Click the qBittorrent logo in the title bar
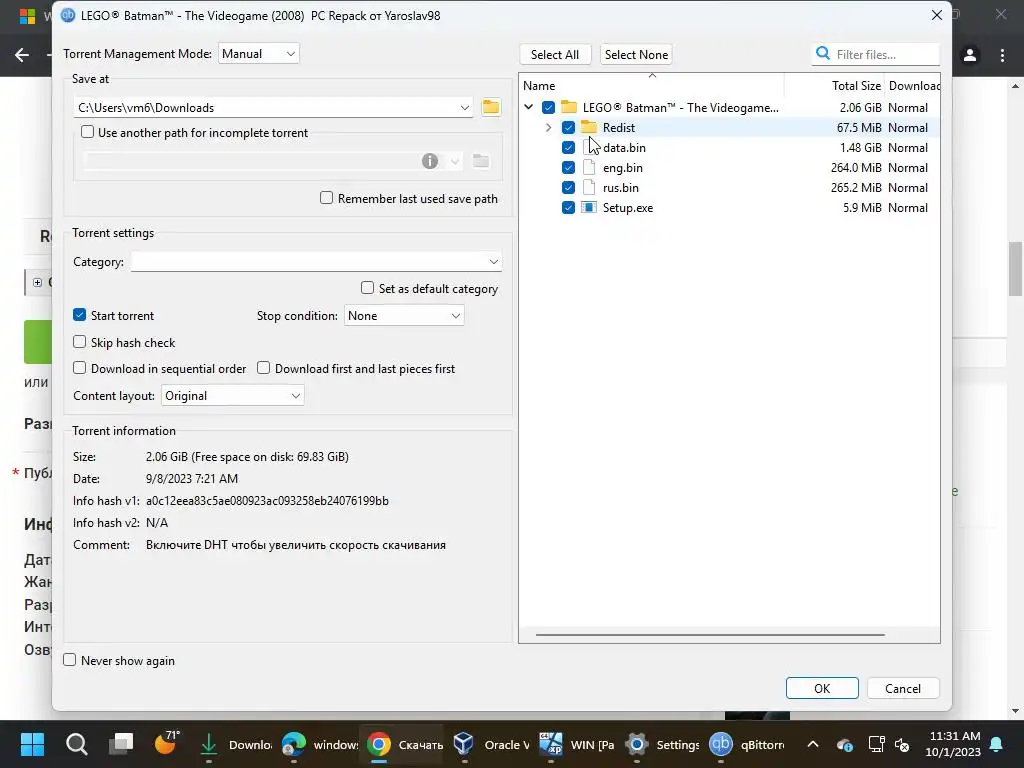The width and height of the screenshot is (1024, 768). 68,15
